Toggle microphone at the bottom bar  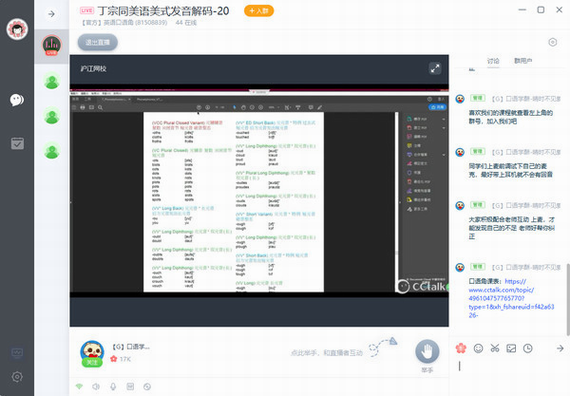pyautogui.click(x=113, y=387)
